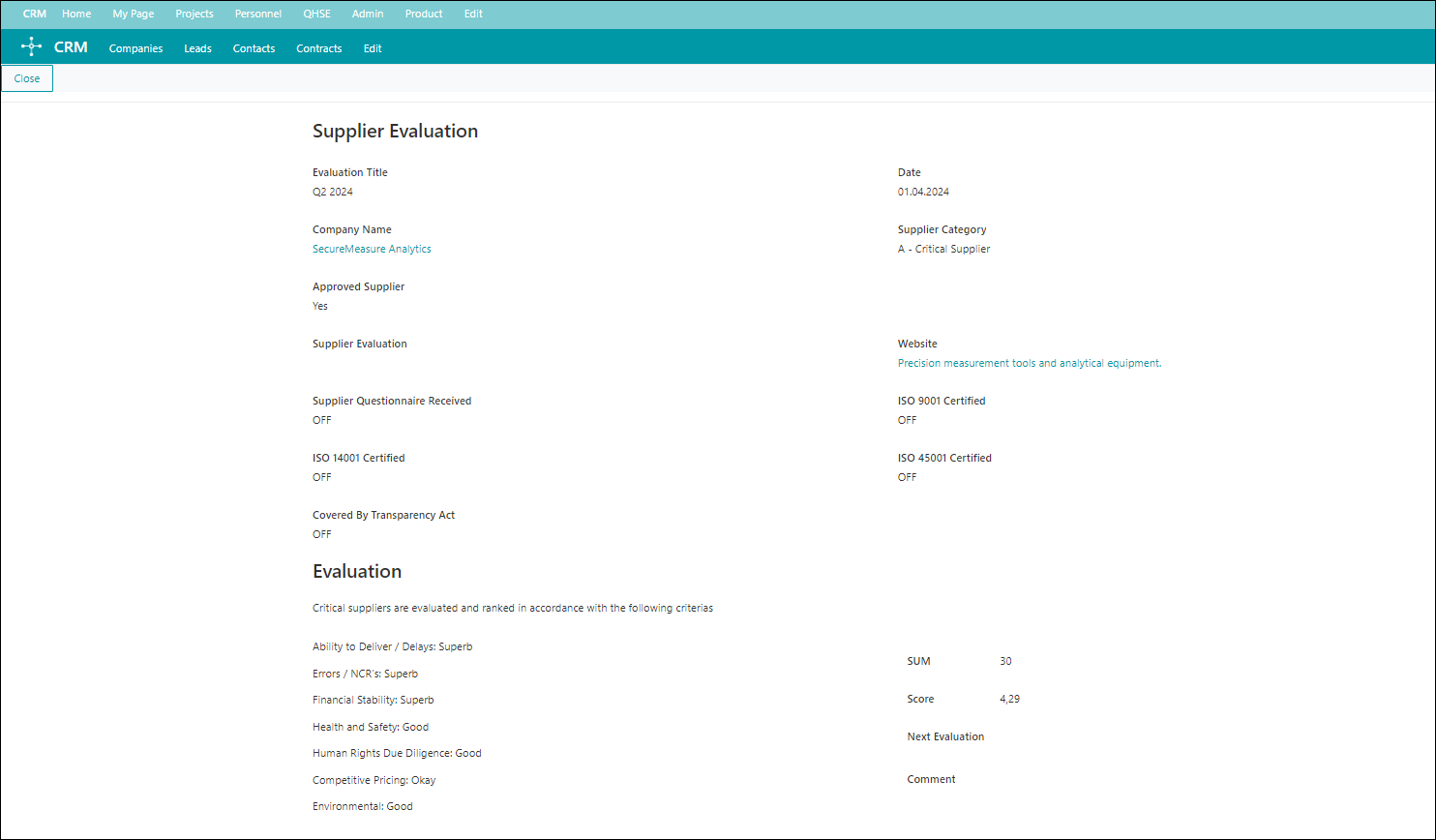Open Personnel in top navigation

[258, 14]
